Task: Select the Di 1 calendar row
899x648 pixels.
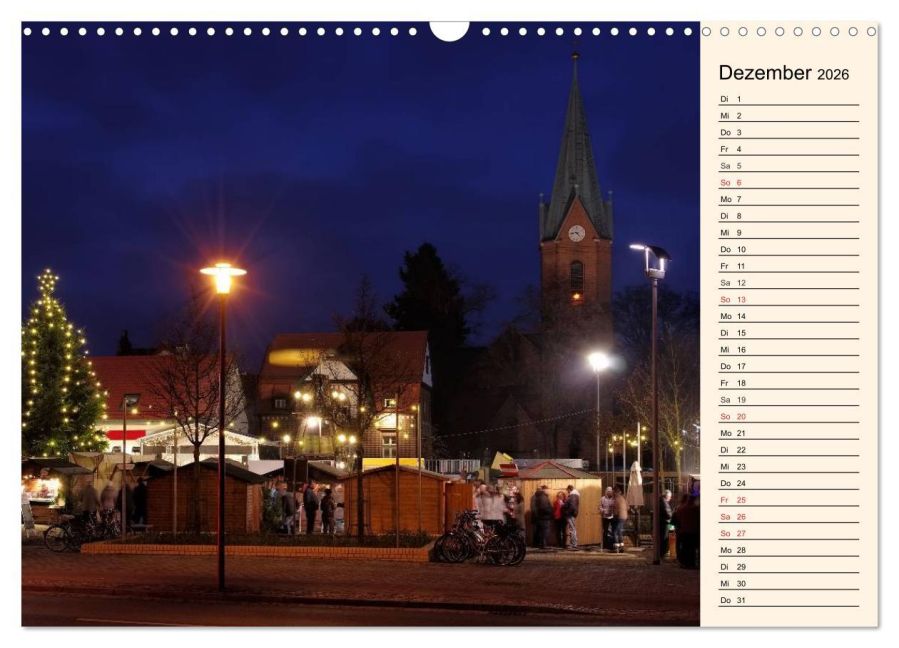Action: [x=789, y=99]
